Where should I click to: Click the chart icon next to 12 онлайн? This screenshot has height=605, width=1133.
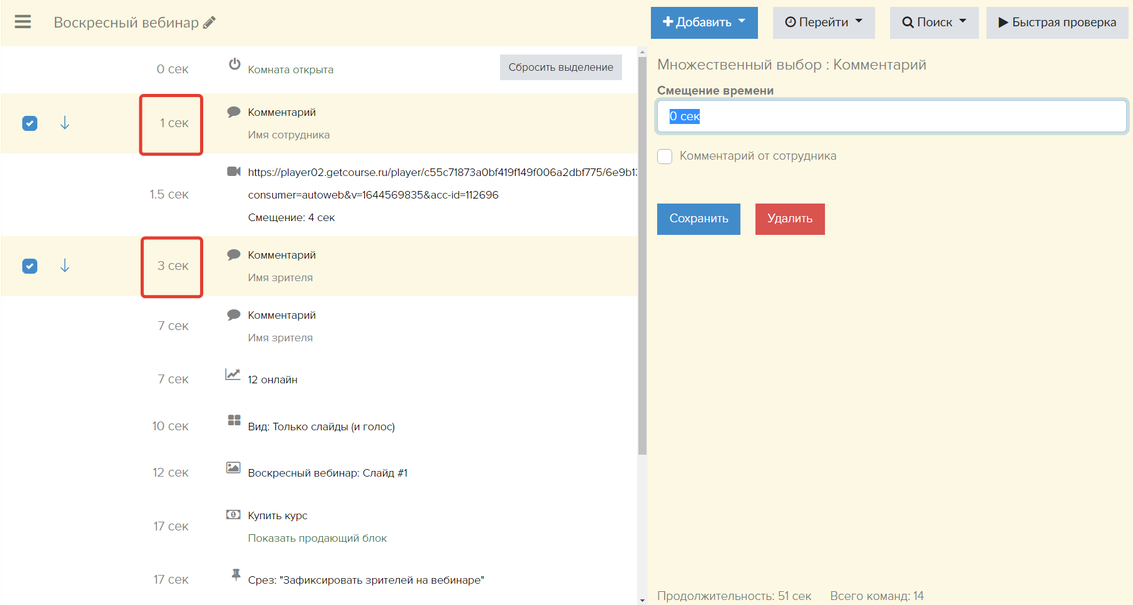[233, 375]
